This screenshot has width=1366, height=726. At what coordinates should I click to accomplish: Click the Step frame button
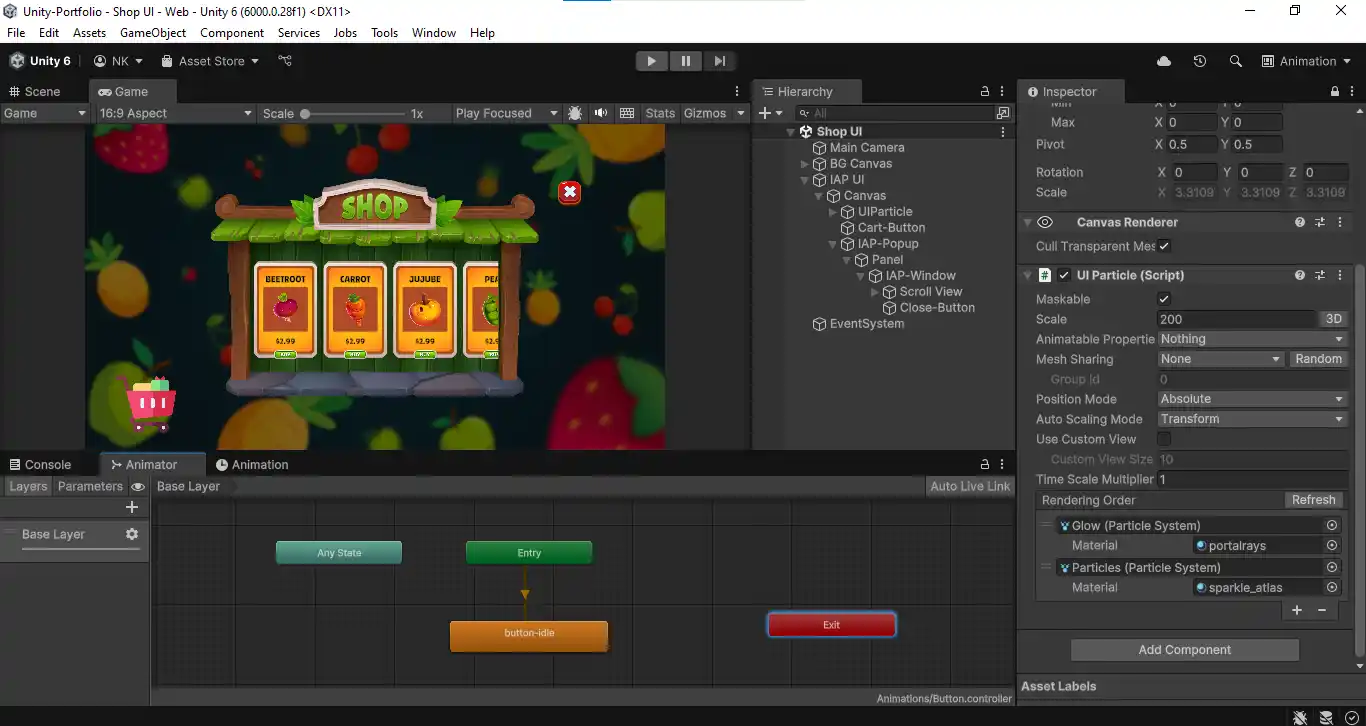[x=721, y=61]
